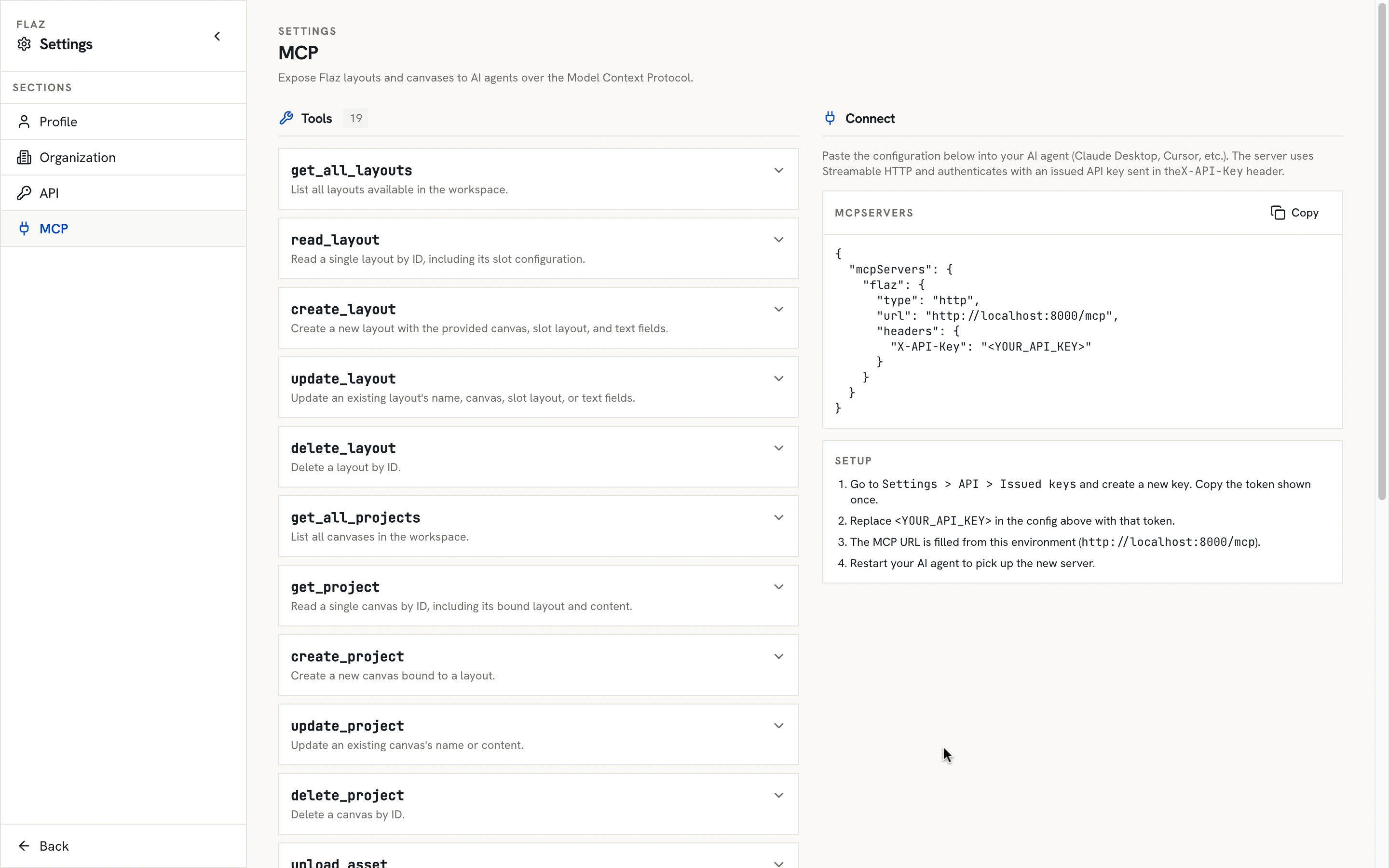Click the copy icon in MCPSERVERS box
This screenshot has width=1389, height=868.
click(x=1278, y=213)
